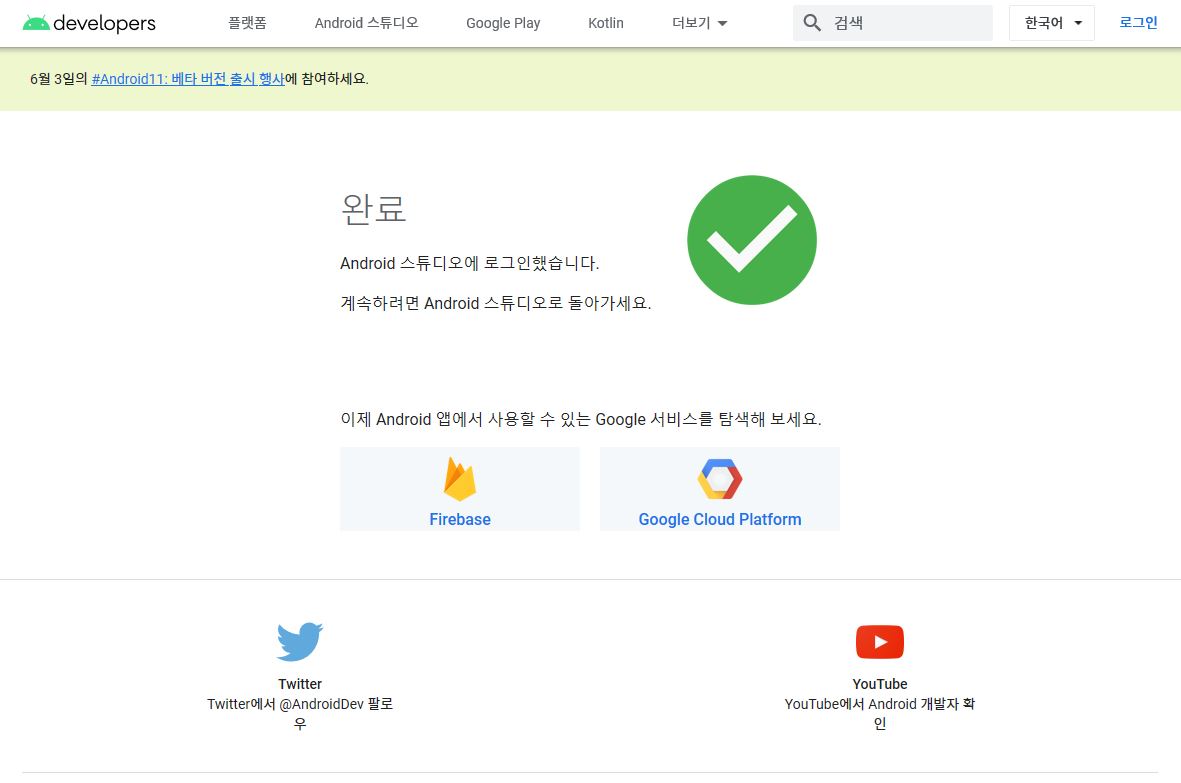
Task: Open the Google Cloud Platform text link
Action: 720,519
